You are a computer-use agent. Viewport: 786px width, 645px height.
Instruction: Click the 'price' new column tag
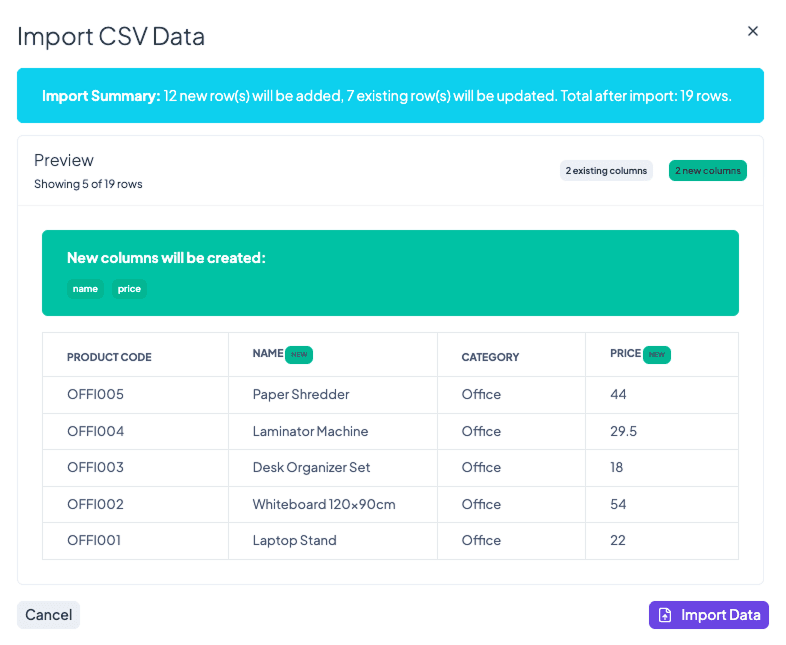(129, 289)
